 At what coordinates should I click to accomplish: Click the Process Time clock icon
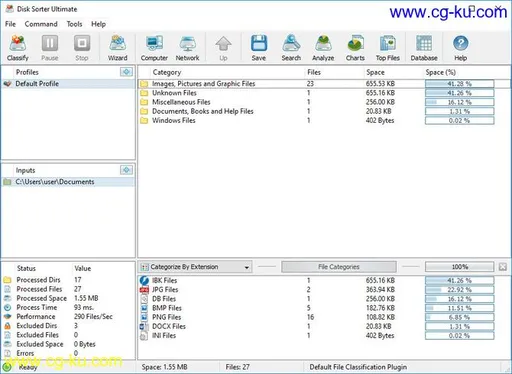[x=7, y=307]
